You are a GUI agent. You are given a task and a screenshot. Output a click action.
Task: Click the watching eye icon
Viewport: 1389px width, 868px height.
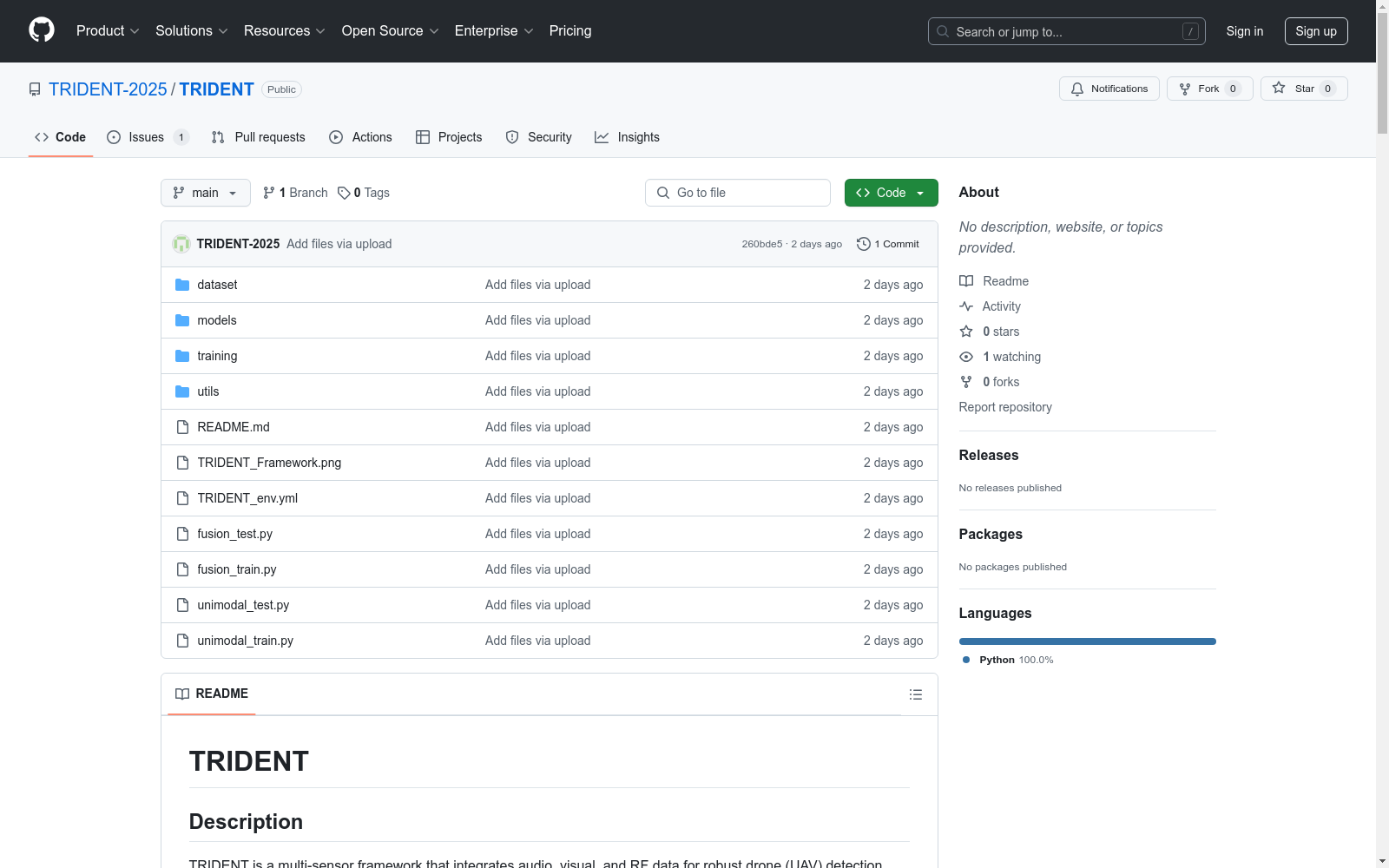click(966, 357)
